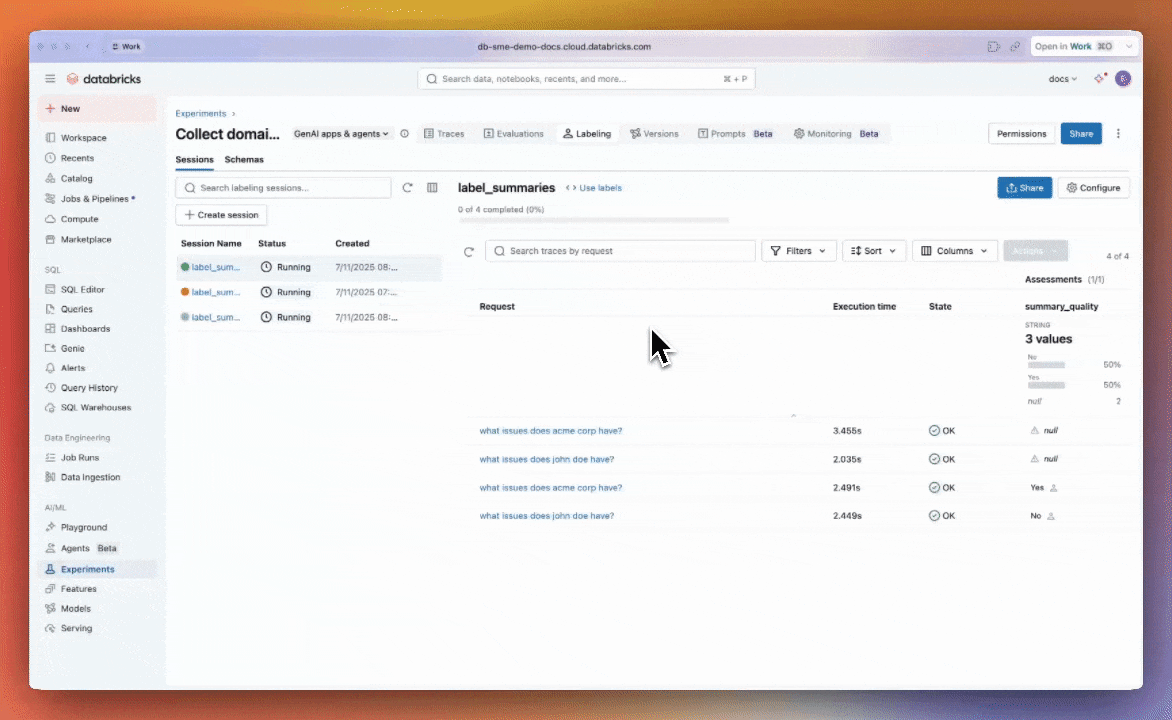Switch to the Prompts Beta tab
The width and height of the screenshot is (1172, 720).
pyautogui.click(x=735, y=134)
